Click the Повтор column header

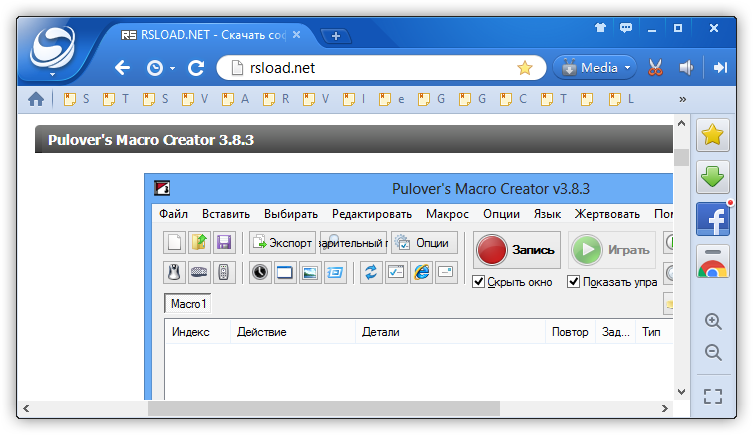click(570, 332)
